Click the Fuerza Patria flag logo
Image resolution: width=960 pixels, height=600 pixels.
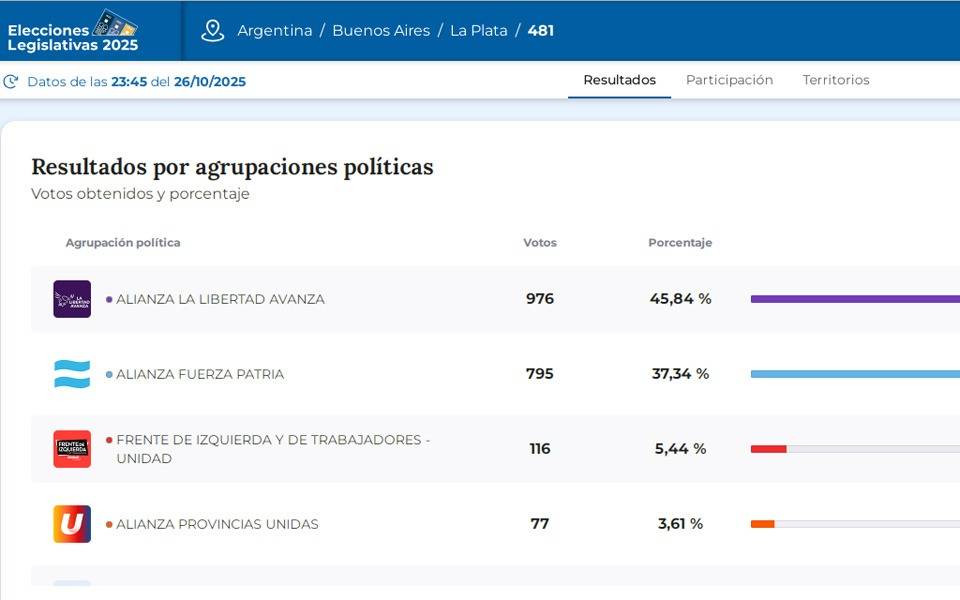coord(72,374)
